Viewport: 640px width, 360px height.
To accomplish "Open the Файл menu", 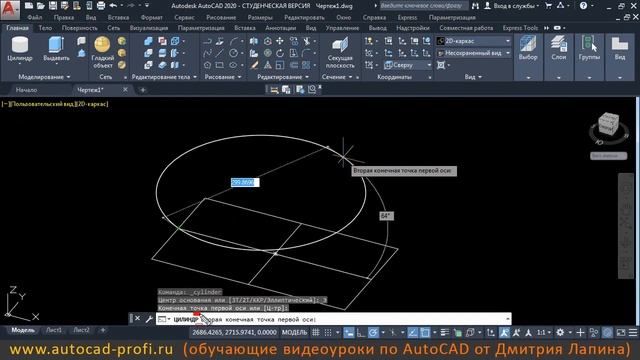I will (x=35, y=18).
